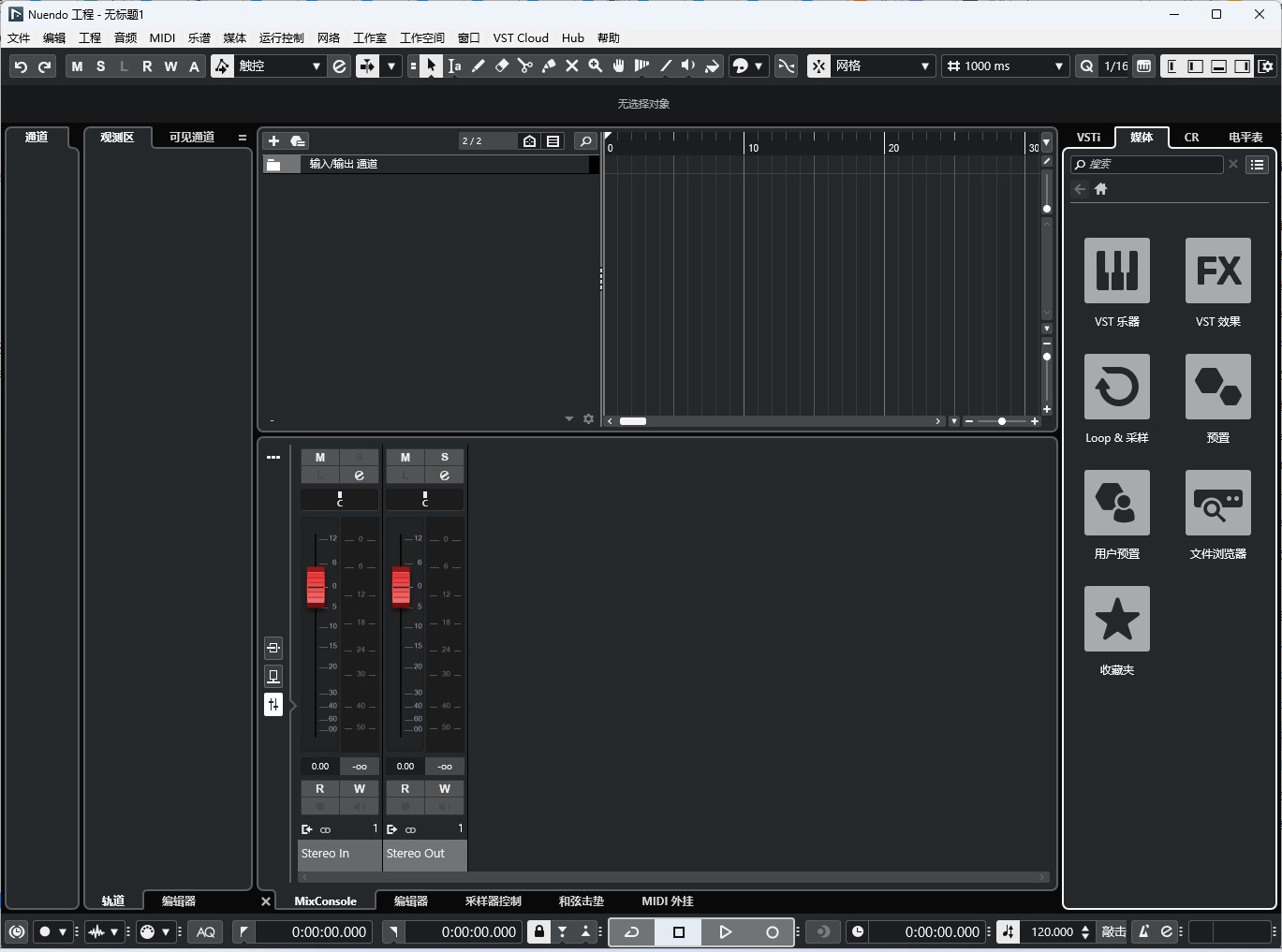This screenshot has width=1282, height=952.
Task: Click the Stereo Out fader handle
Action: tap(401, 587)
